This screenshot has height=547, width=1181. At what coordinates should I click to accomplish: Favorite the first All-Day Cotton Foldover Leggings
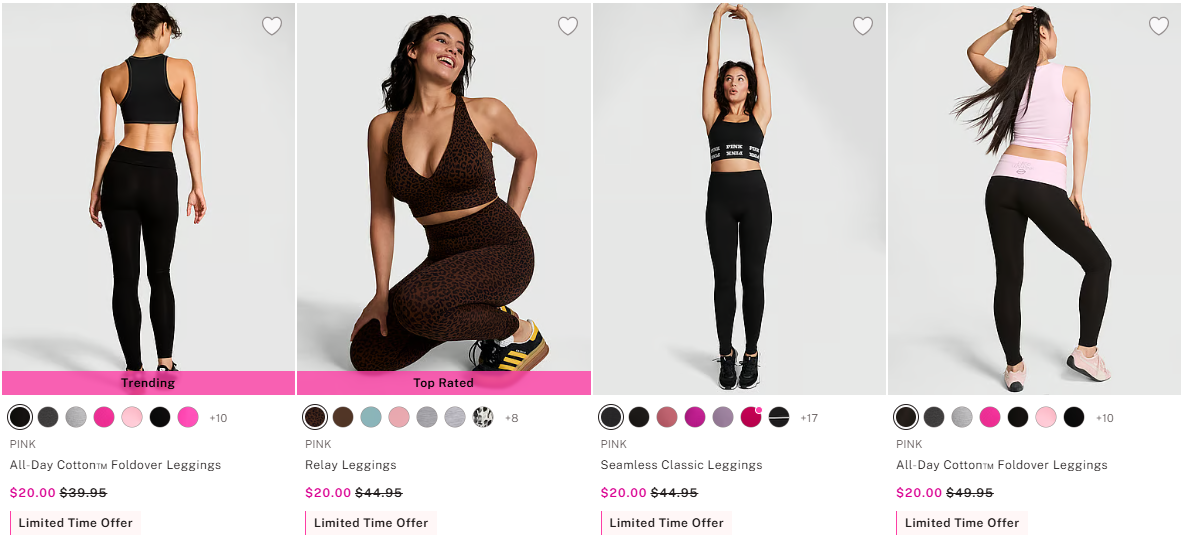(x=272, y=26)
